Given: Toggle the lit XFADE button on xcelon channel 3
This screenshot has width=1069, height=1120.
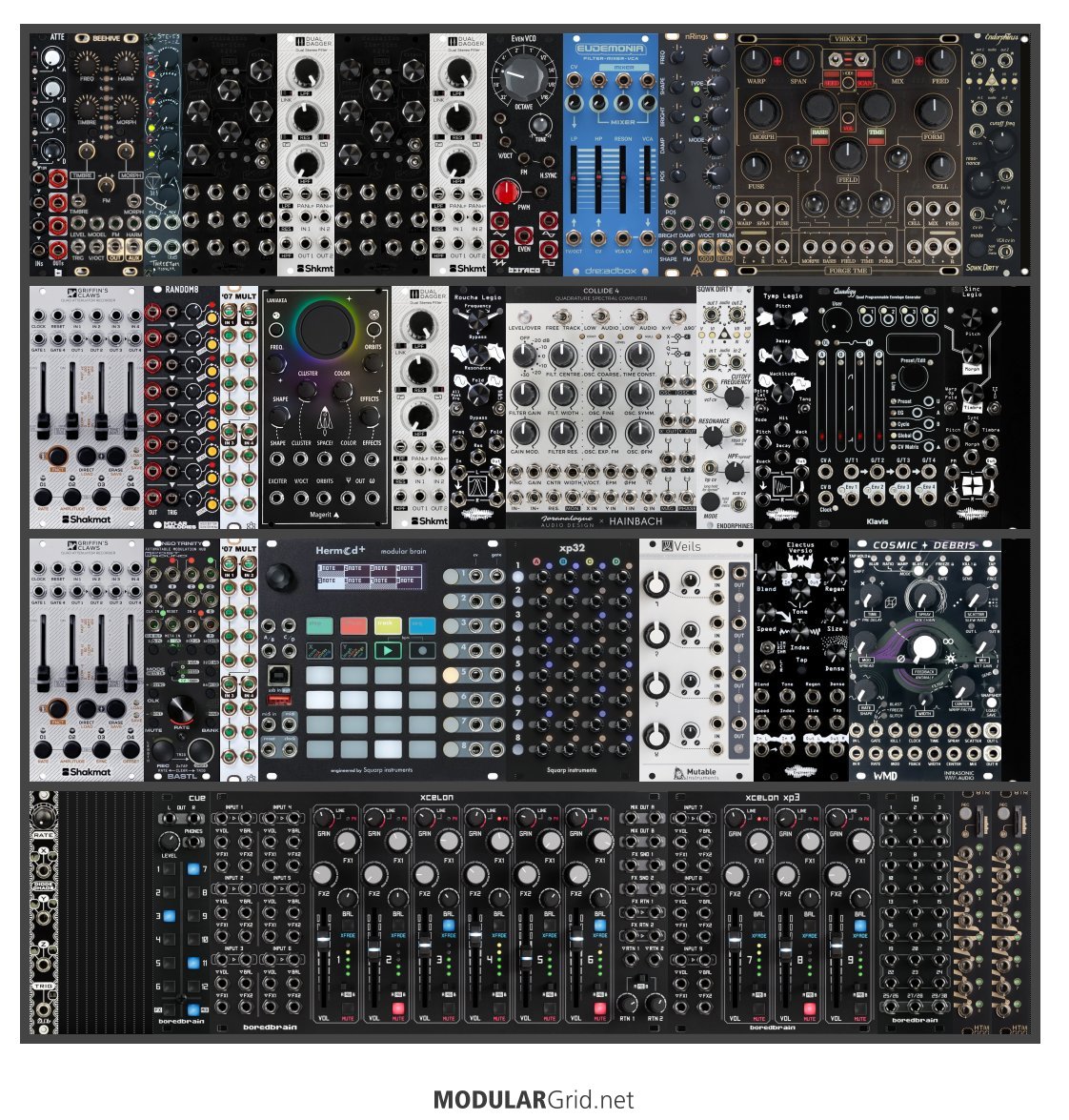Looking at the screenshot, I should (449, 925).
